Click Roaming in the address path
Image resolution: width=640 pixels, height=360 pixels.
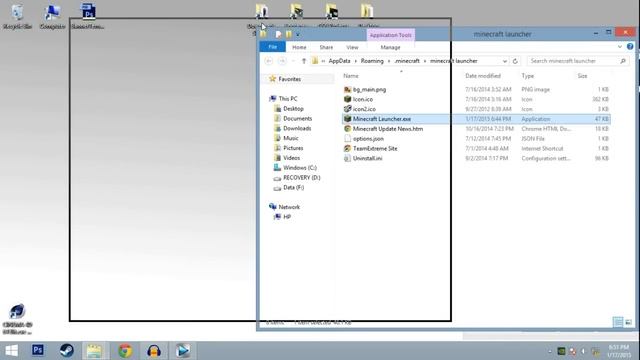tap(372, 61)
